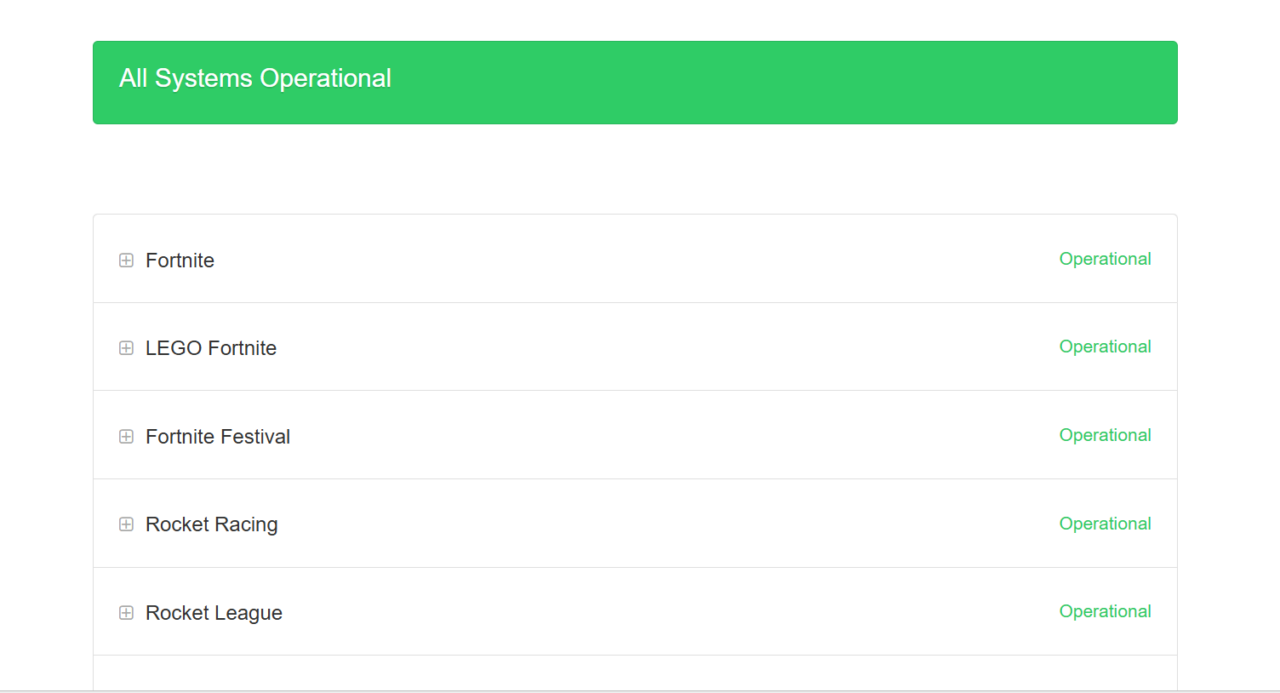
Task: Choose the Rocket League component name
Action: 214,613
